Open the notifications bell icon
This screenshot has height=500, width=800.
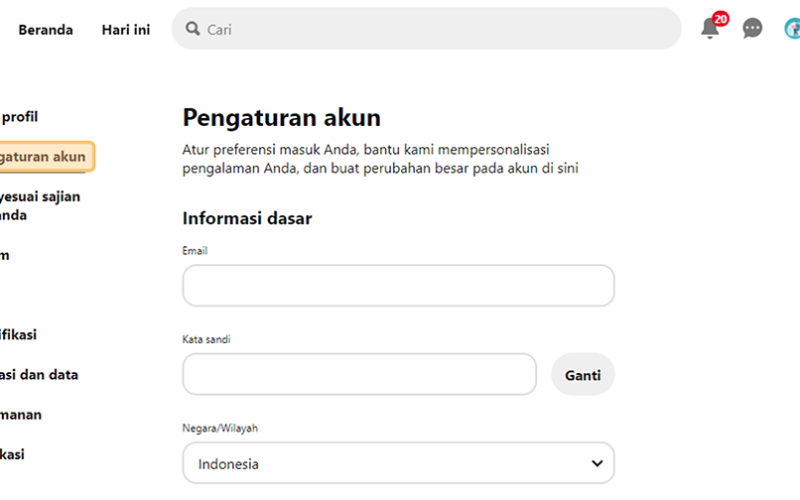(x=709, y=29)
